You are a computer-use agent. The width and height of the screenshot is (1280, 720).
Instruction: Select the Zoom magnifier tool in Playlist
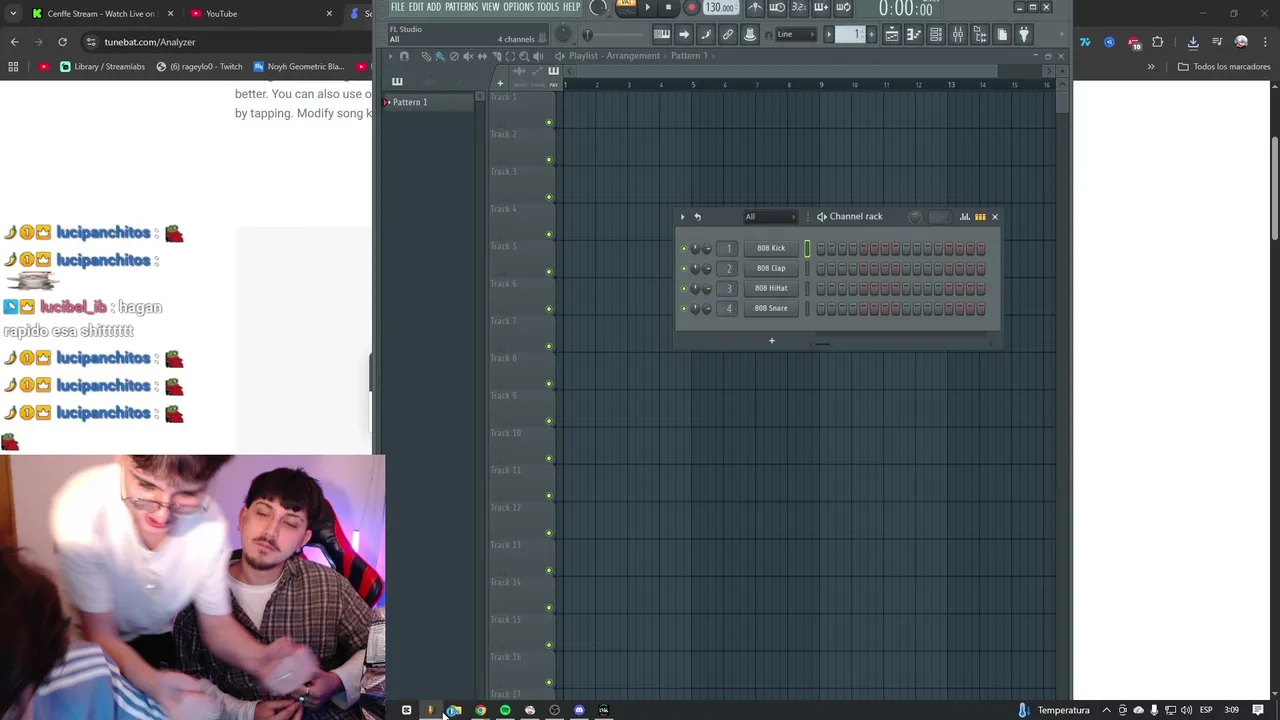click(x=524, y=56)
